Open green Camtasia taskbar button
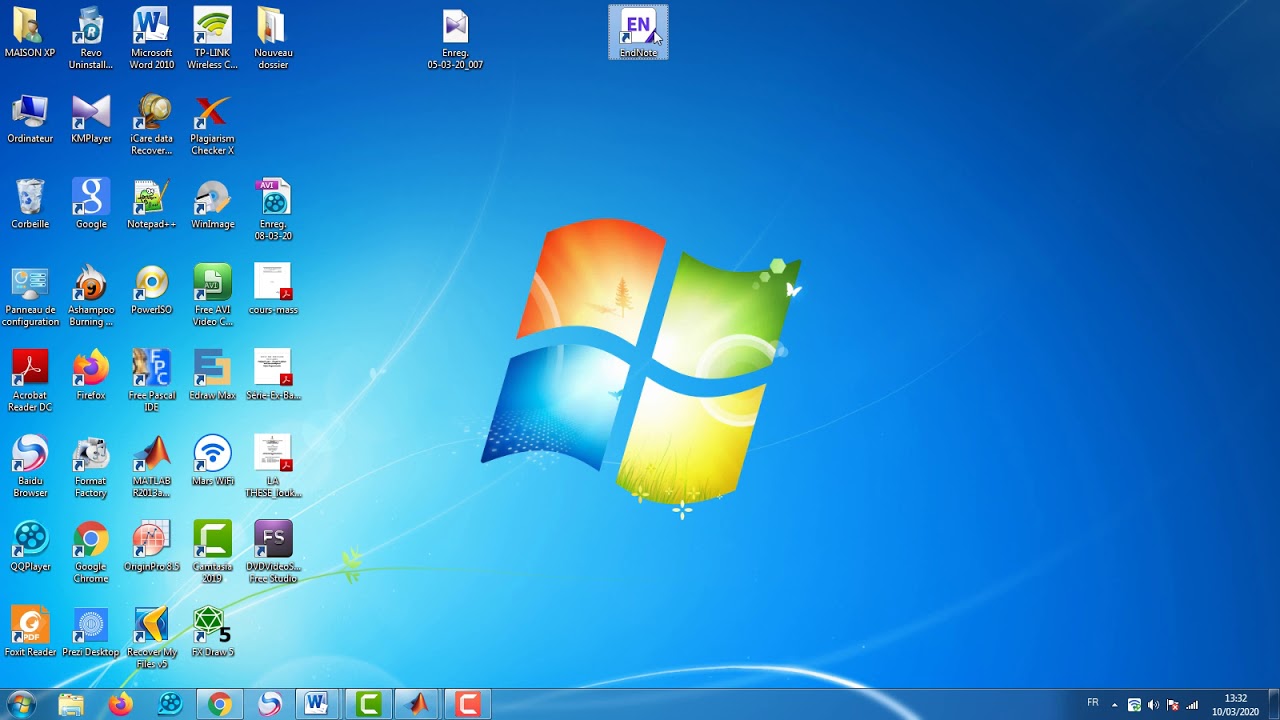This screenshot has width=1280, height=720. coord(368,705)
